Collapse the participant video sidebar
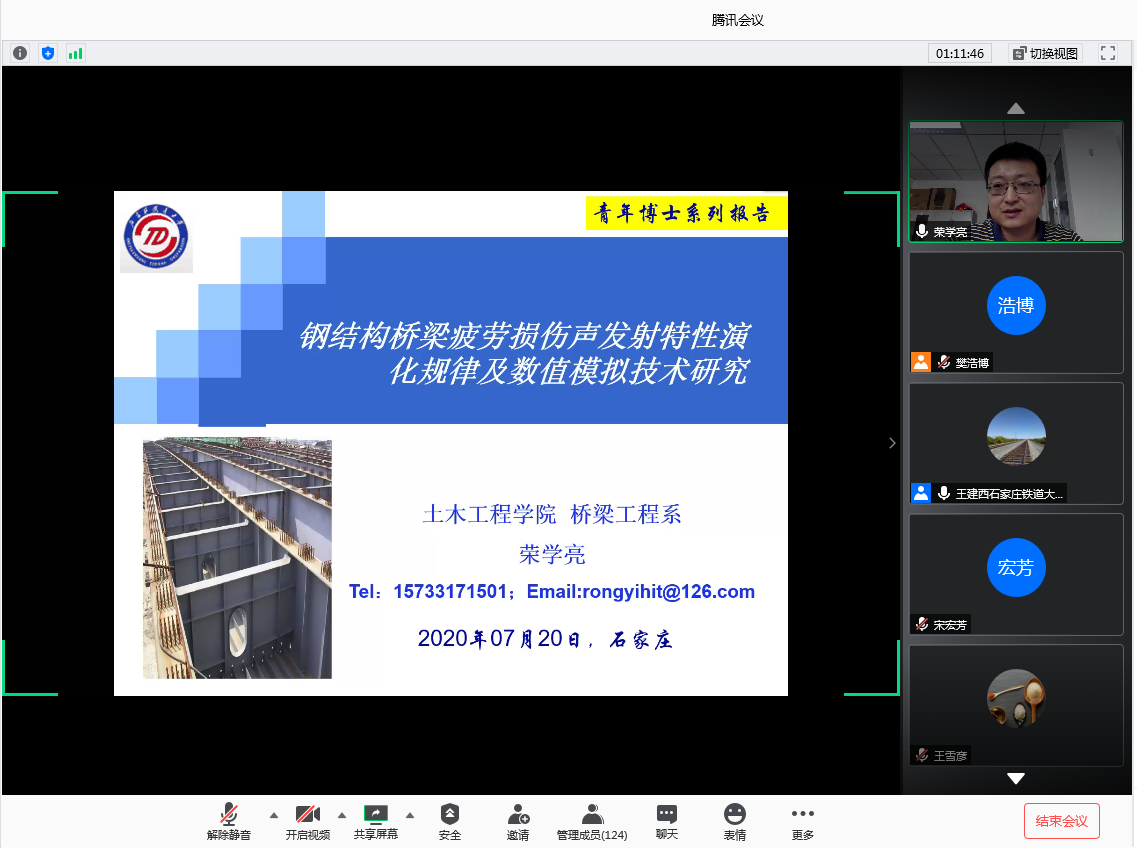The height and width of the screenshot is (848, 1137). point(892,443)
